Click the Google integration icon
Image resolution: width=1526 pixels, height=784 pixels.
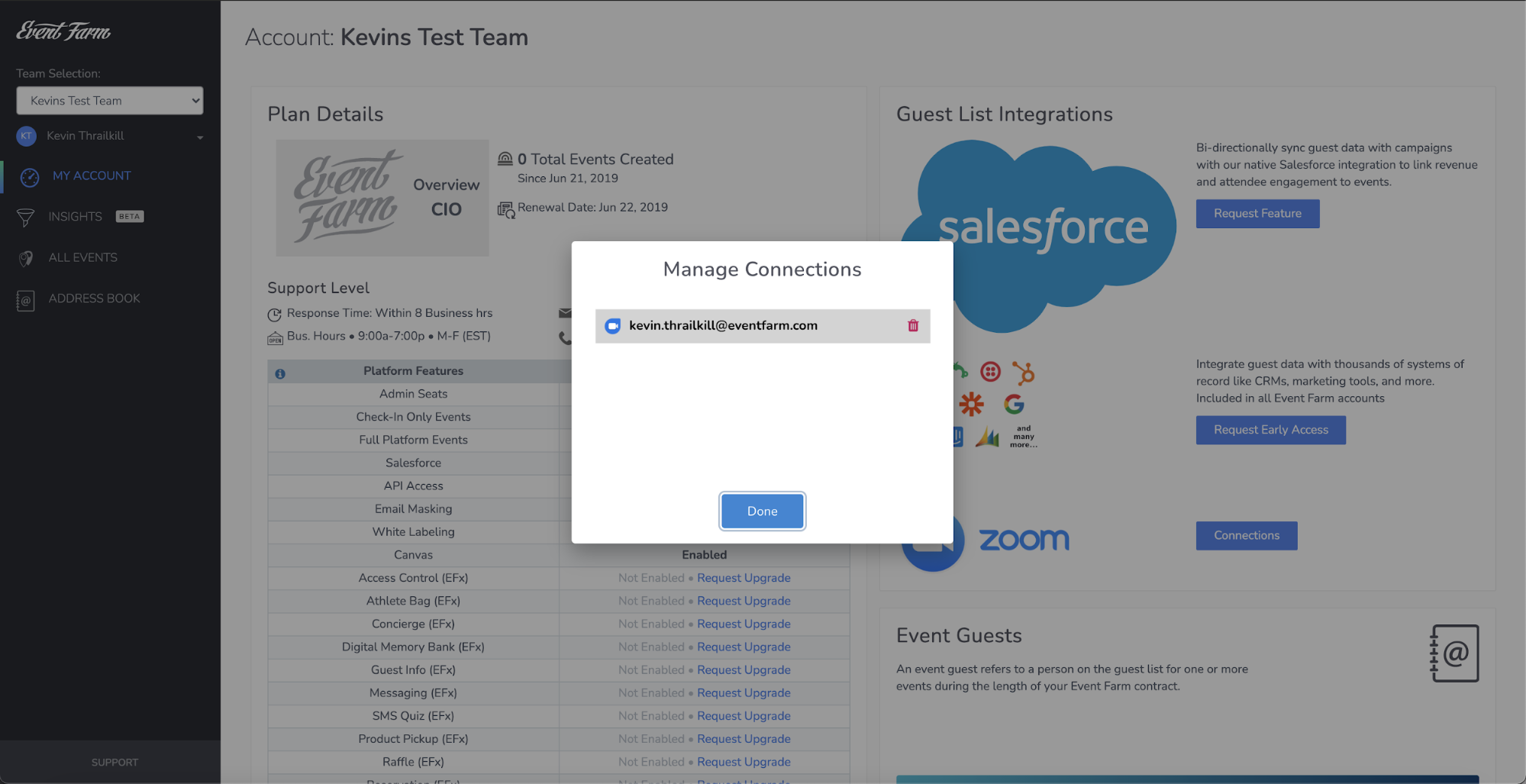(x=1014, y=404)
